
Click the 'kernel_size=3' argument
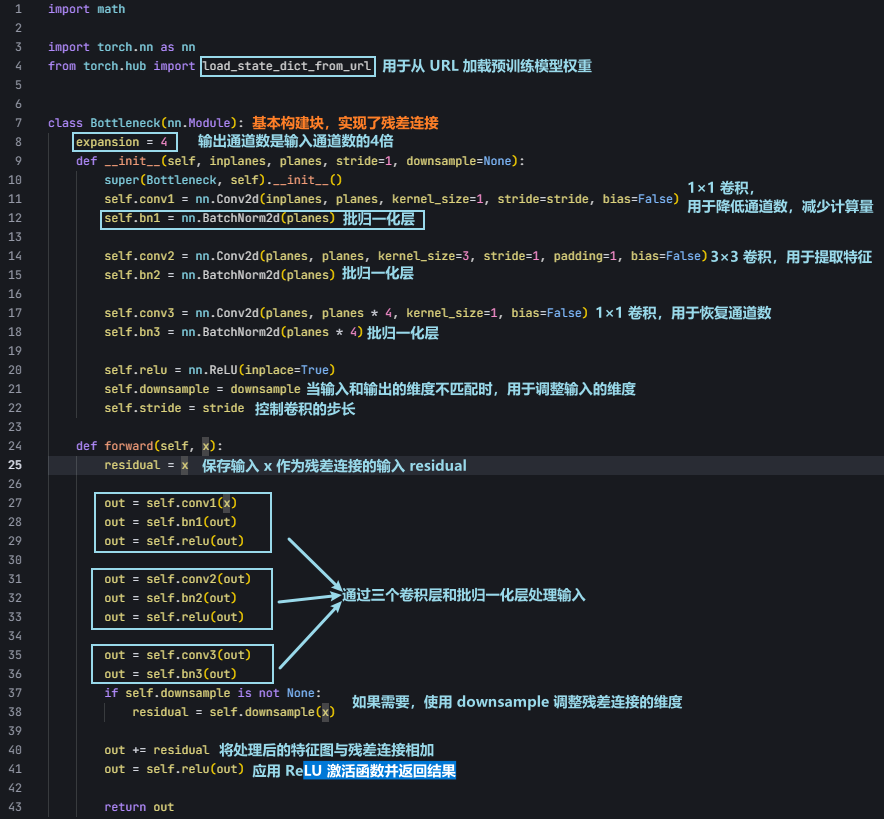tap(423, 256)
